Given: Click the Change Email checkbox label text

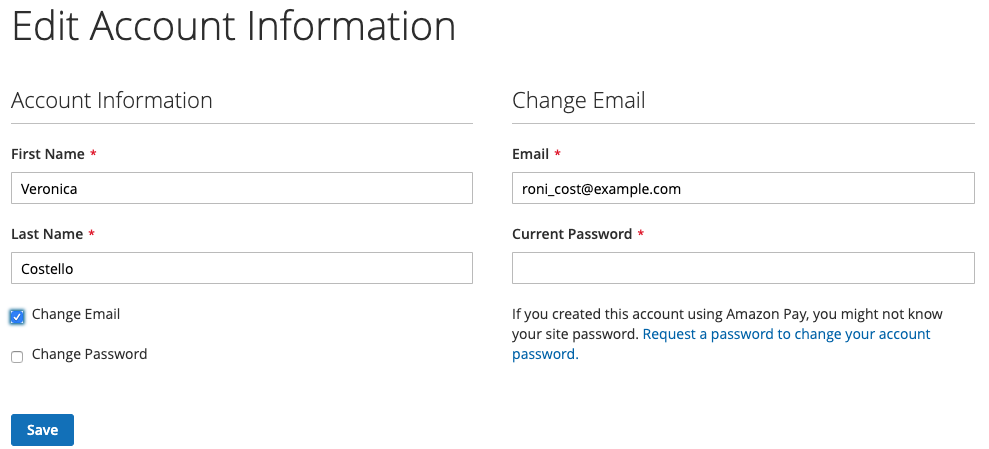Looking at the screenshot, I should 76,314.
